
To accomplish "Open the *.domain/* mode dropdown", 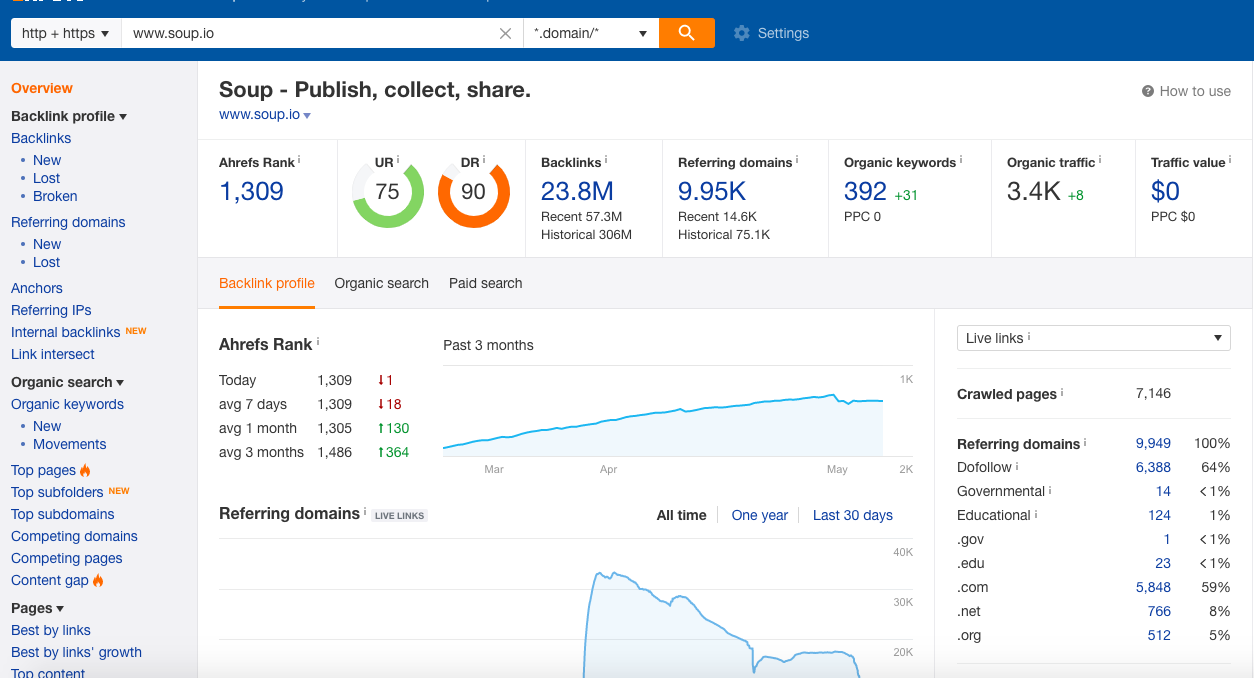I will (x=591, y=33).
